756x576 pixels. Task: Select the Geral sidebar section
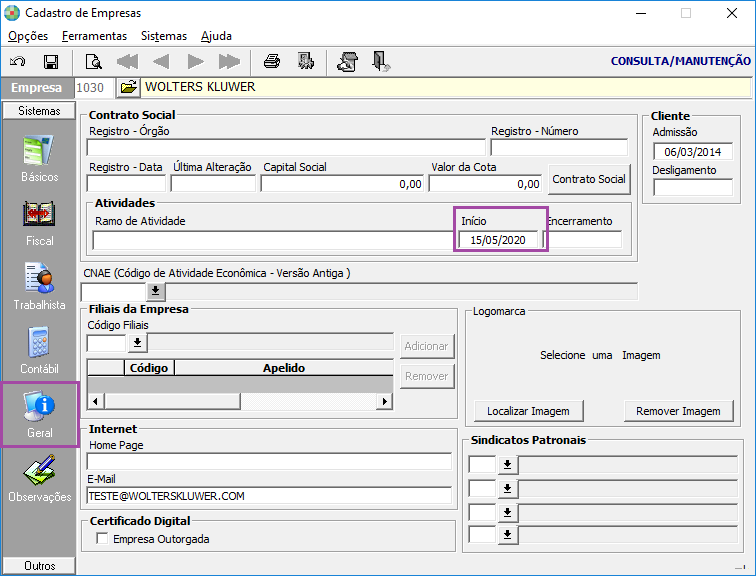point(40,415)
